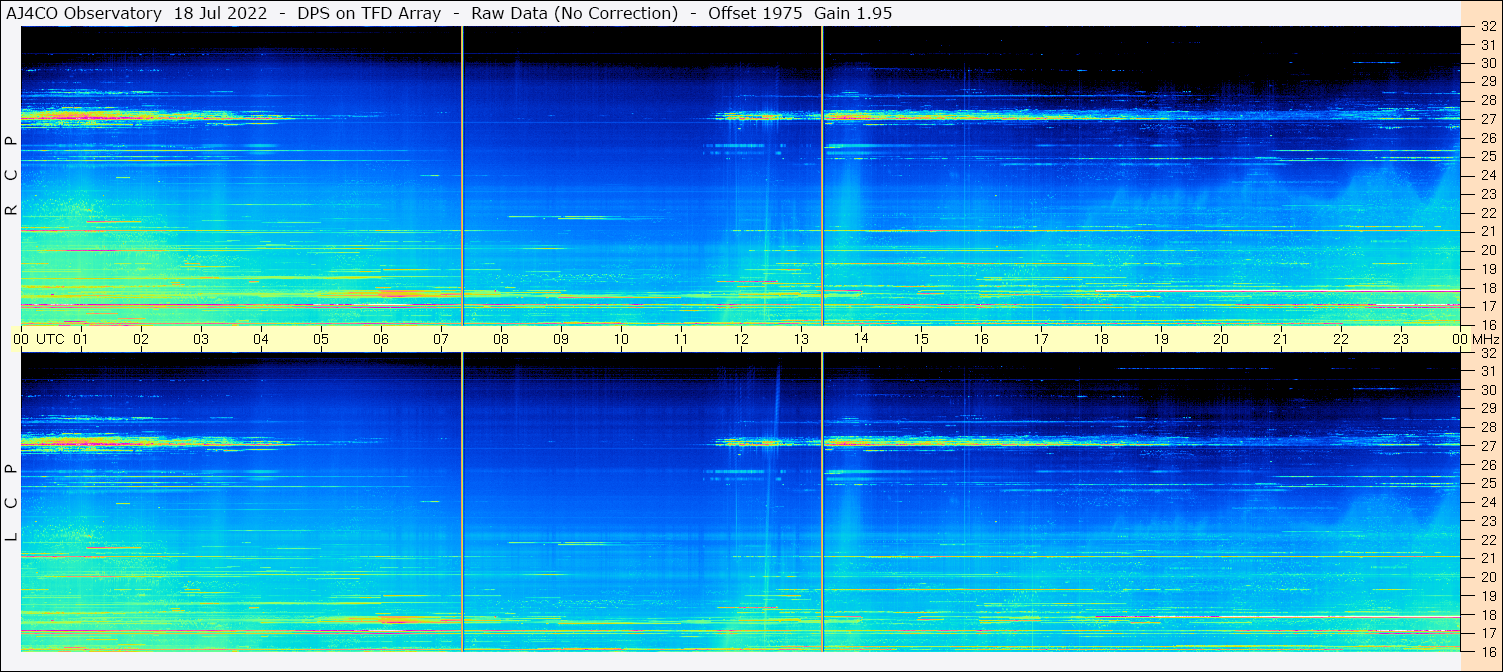The image size is (1503, 672).
Task: Click 'Raw Data (No Correction)' header label
Action: [574, 14]
